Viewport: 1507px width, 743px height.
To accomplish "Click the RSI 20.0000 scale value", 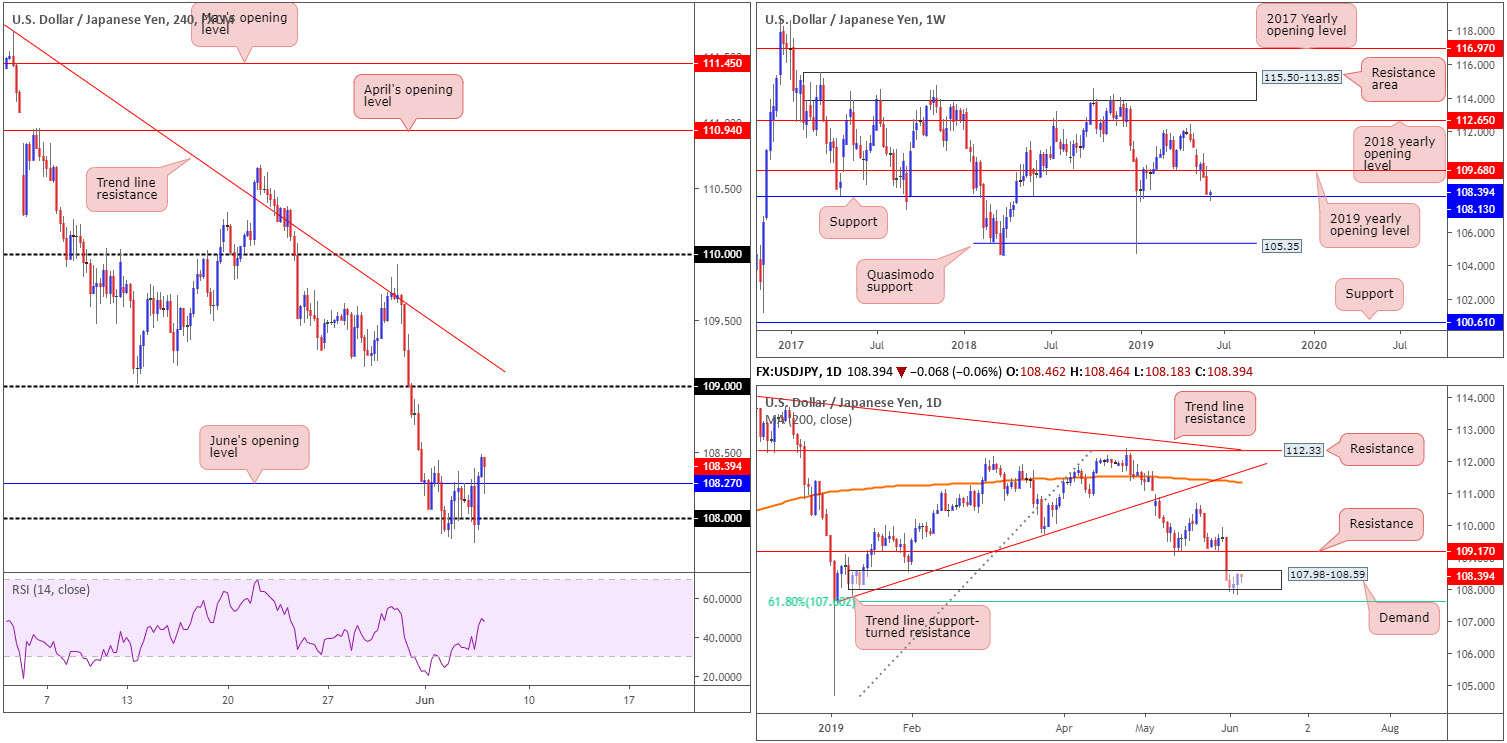I will 722,677.
